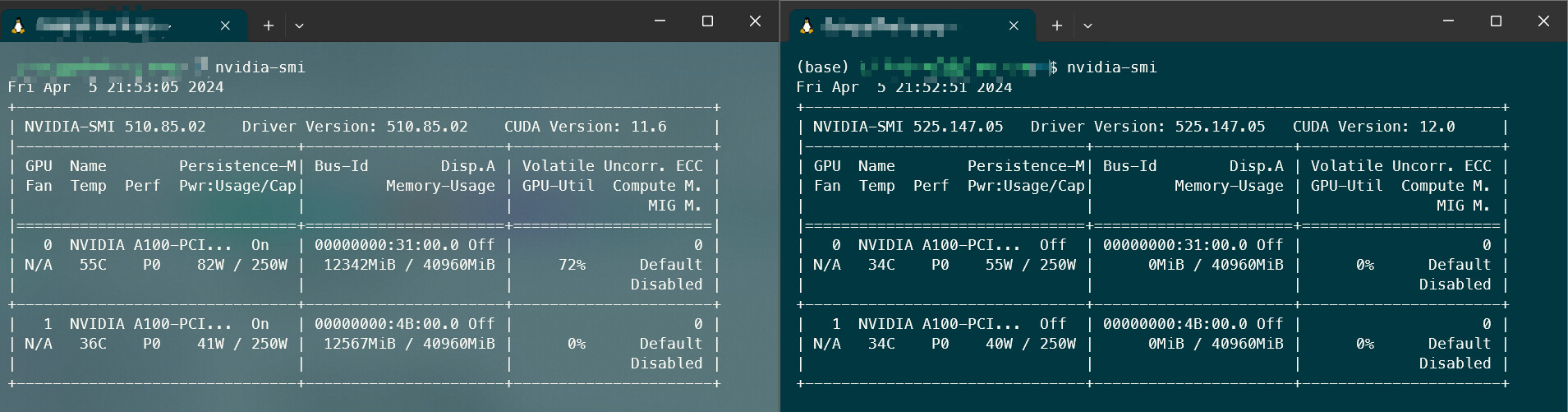
Task: Open a new tab in right terminal window
Action: [x=1056, y=25]
